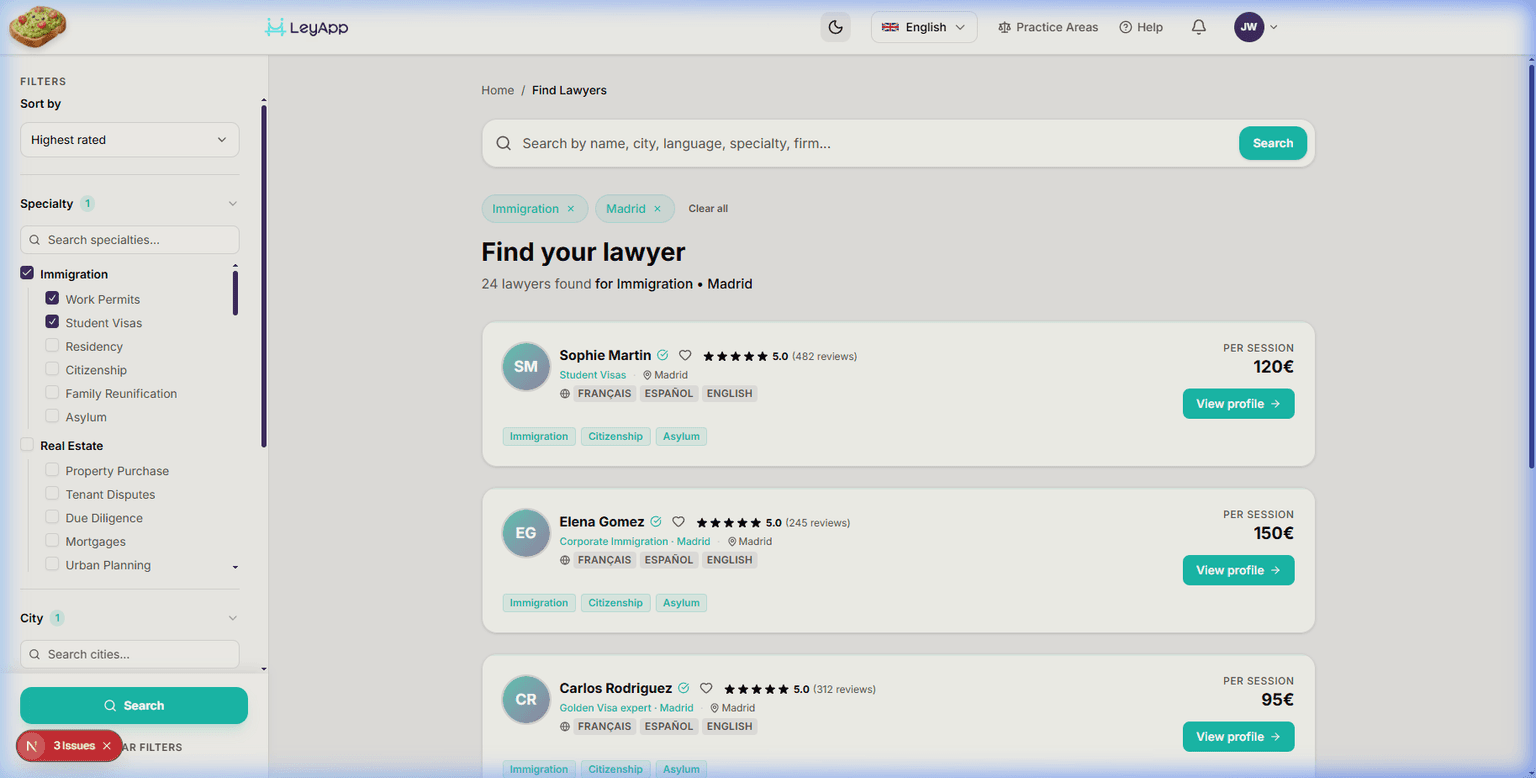Click the Help question mark icon
The image size is (1536, 778).
[x=1124, y=27]
